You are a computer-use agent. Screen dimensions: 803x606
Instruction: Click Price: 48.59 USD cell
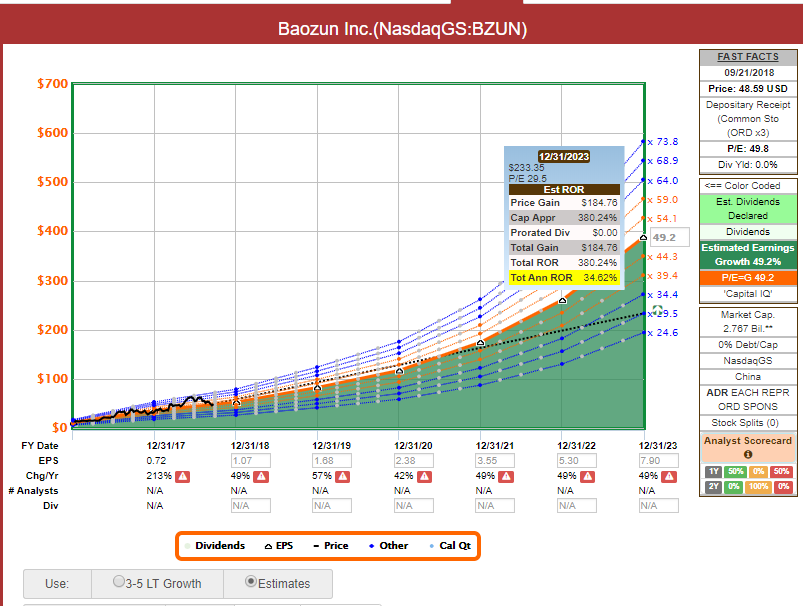click(748, 89)
